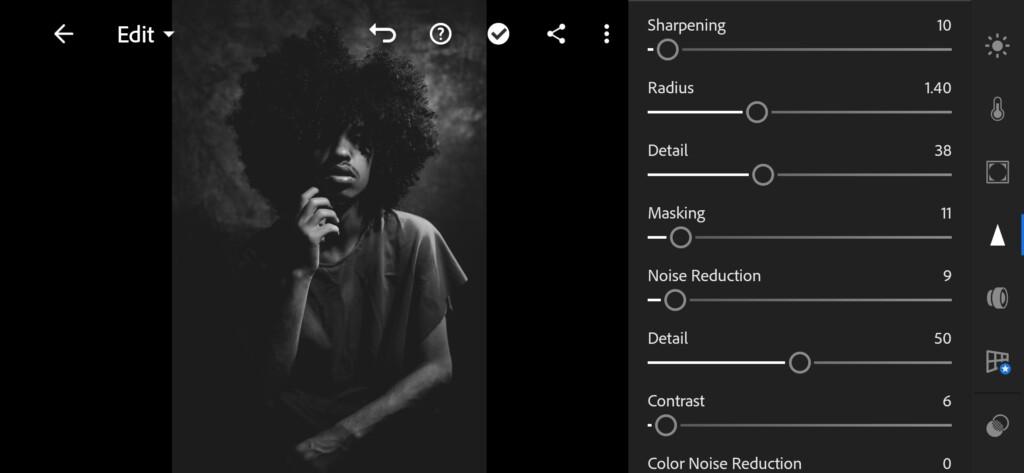Click the Color Noise Reduction label

724,464
